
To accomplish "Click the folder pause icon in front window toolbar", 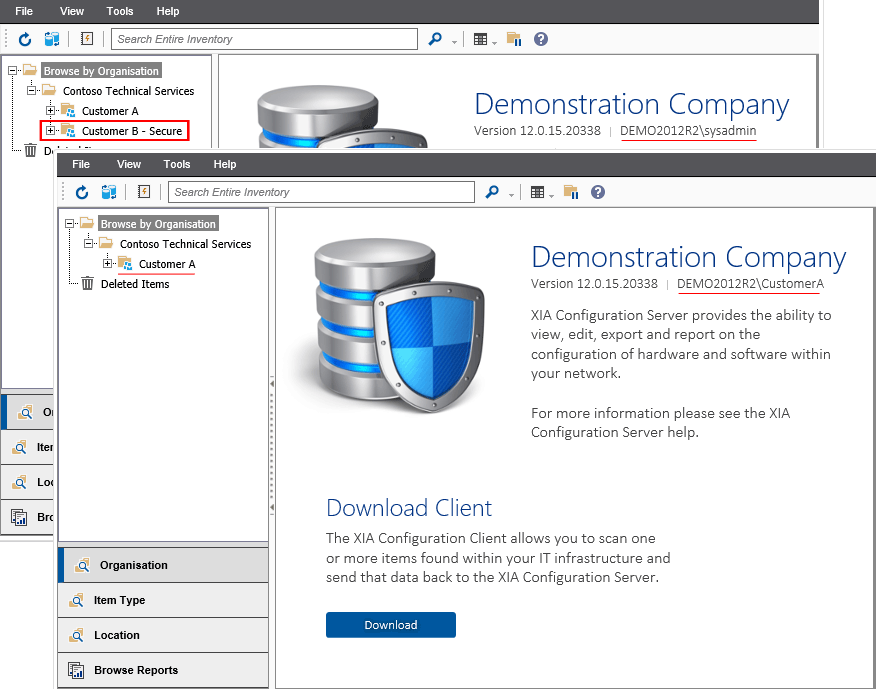I will pyautogui.click(x=571, y=192).
